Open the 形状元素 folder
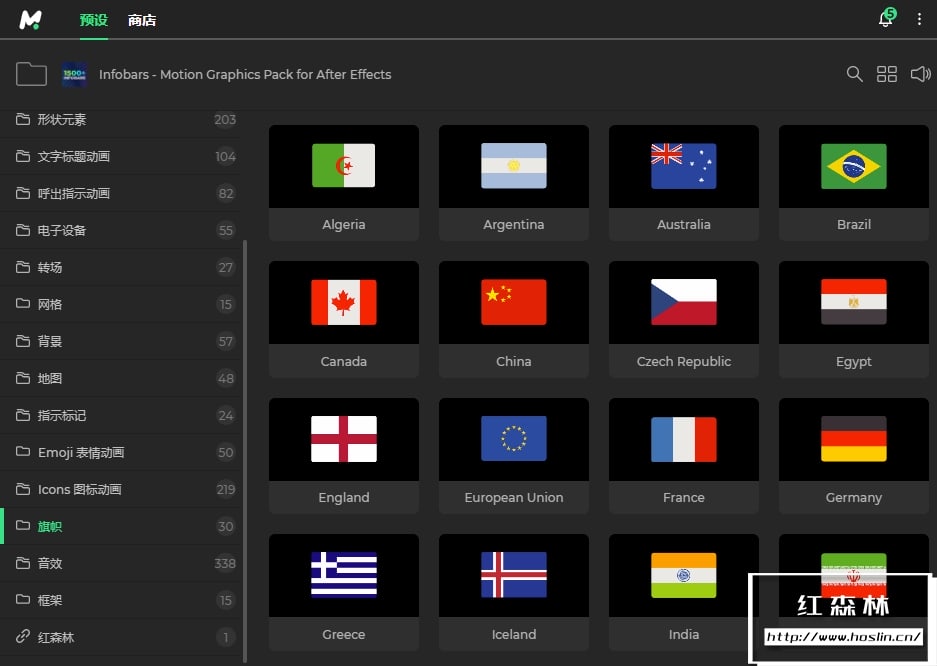Viewport: 937px width, 666px height. tap(121, 119)
